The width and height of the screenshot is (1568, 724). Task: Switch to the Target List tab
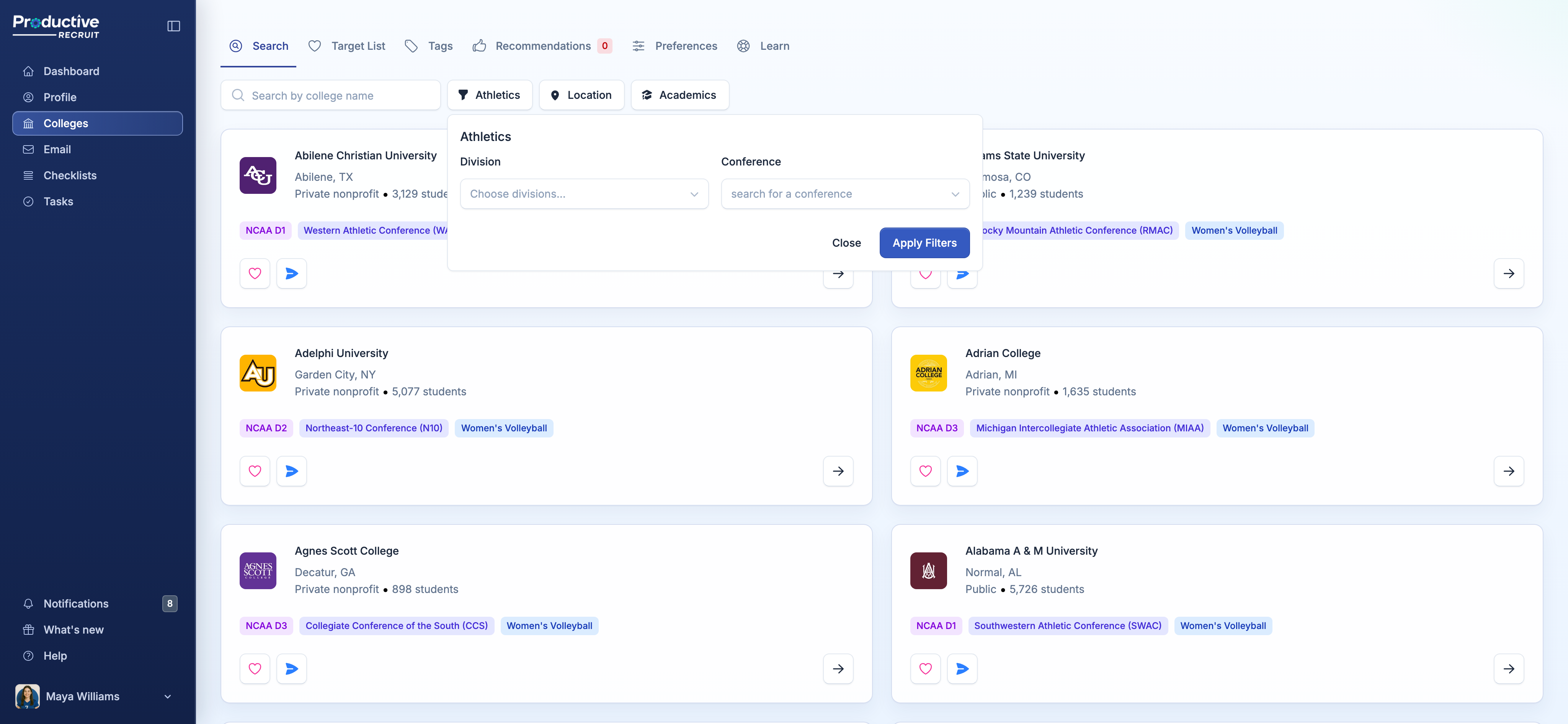[x=346, y=46]
